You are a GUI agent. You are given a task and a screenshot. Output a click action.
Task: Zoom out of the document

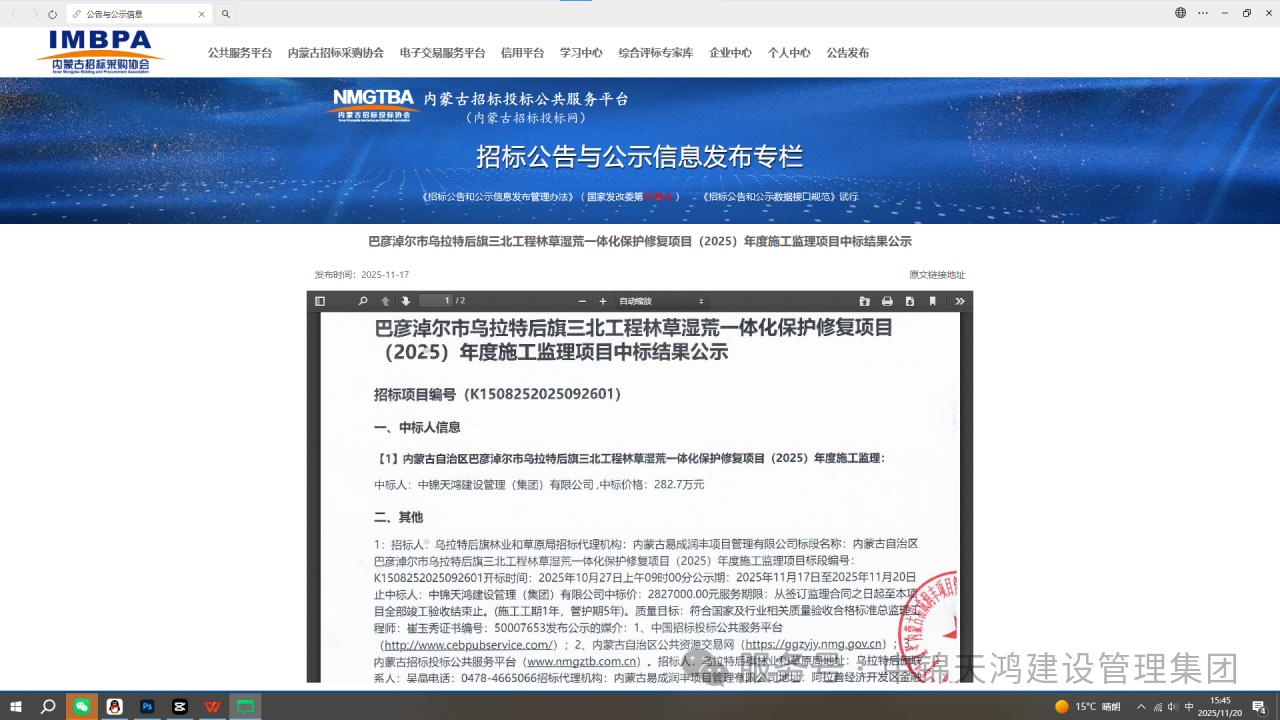tap(580, 300)
